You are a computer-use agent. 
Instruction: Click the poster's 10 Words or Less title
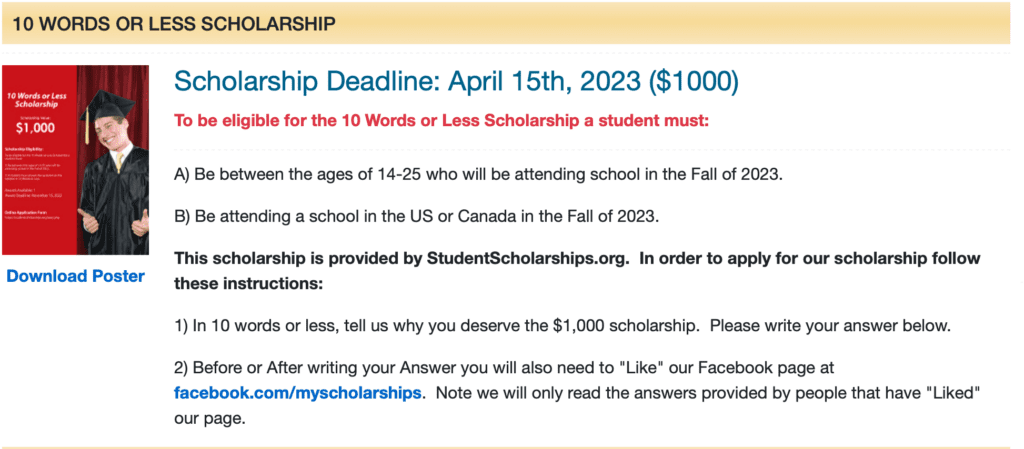click(37, 100)
